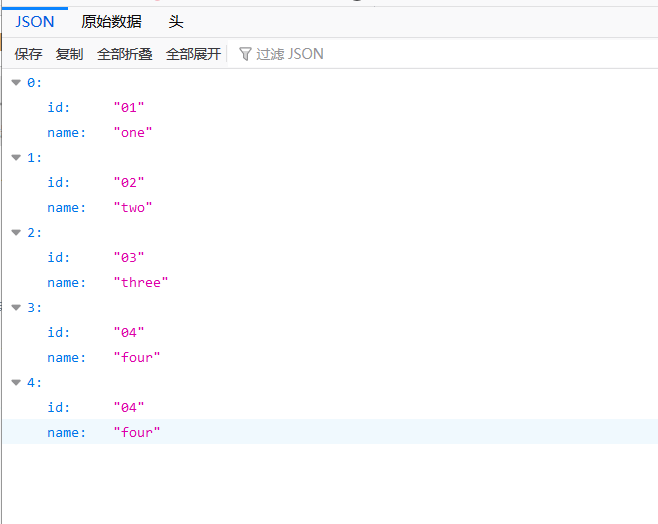Select the index label 3:

click(34, 308)
